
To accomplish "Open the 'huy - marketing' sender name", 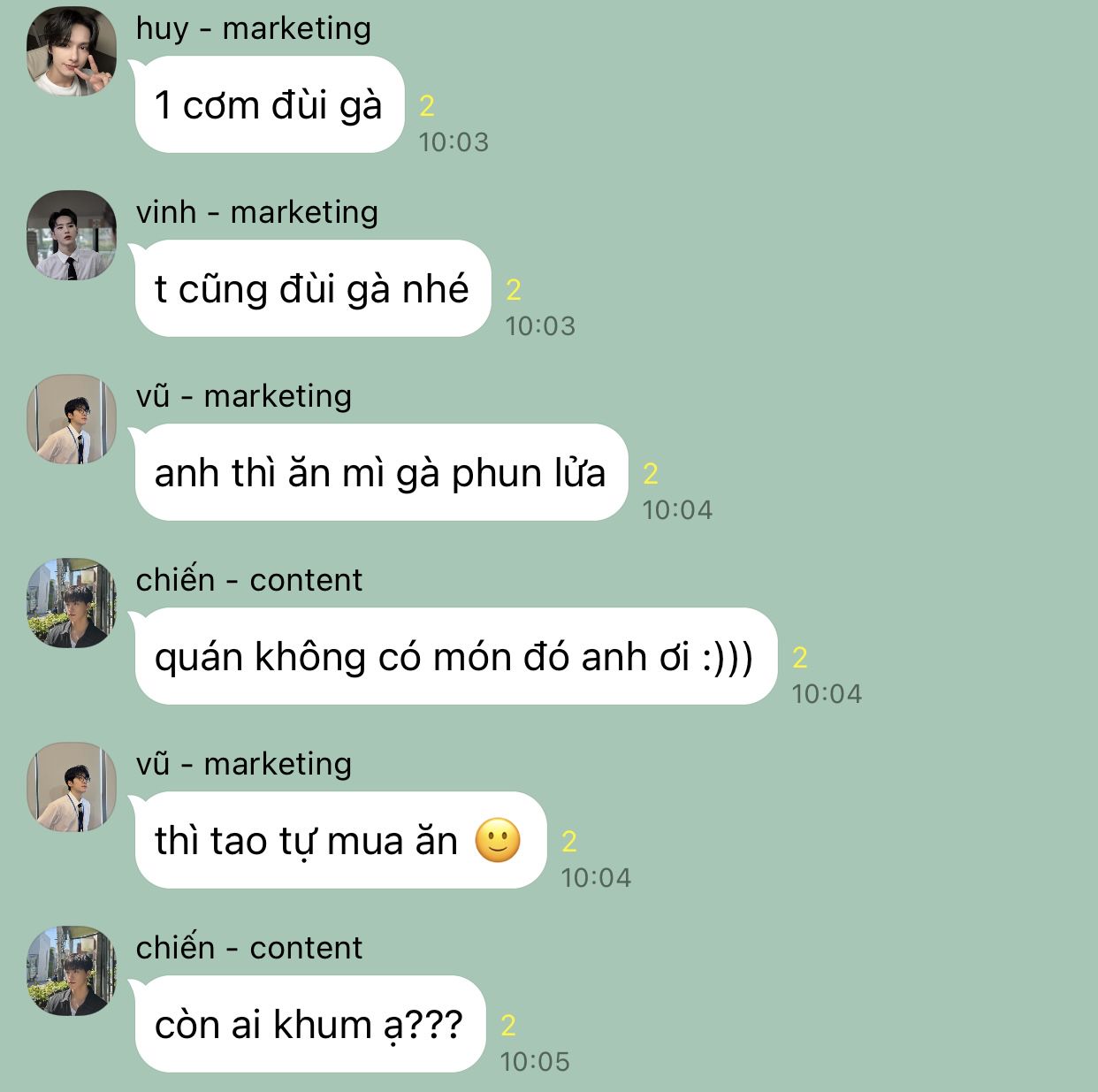I will point(254,28).
